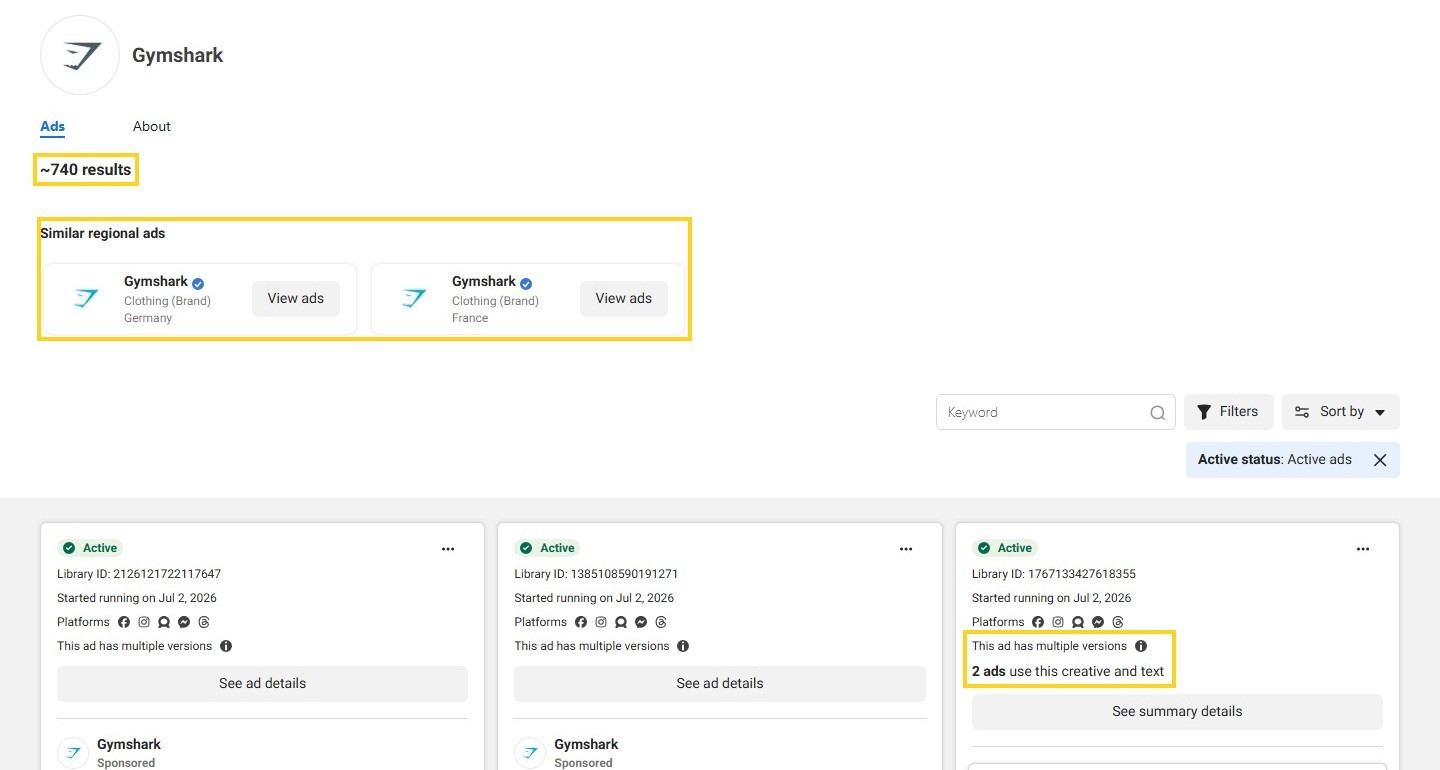Click Messenger platform icon on ad 2126121722117647
This screenshot has height=770, width=1440.
pos(184,622)
